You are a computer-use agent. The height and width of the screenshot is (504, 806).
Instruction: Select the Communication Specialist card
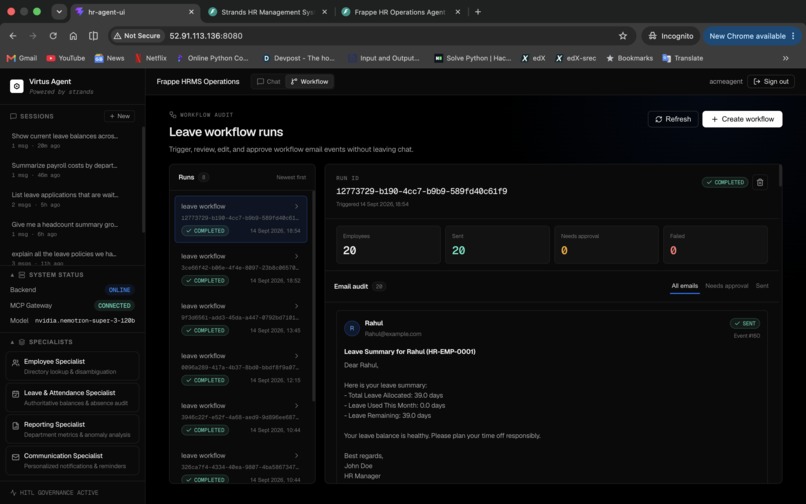pos(72,461)
